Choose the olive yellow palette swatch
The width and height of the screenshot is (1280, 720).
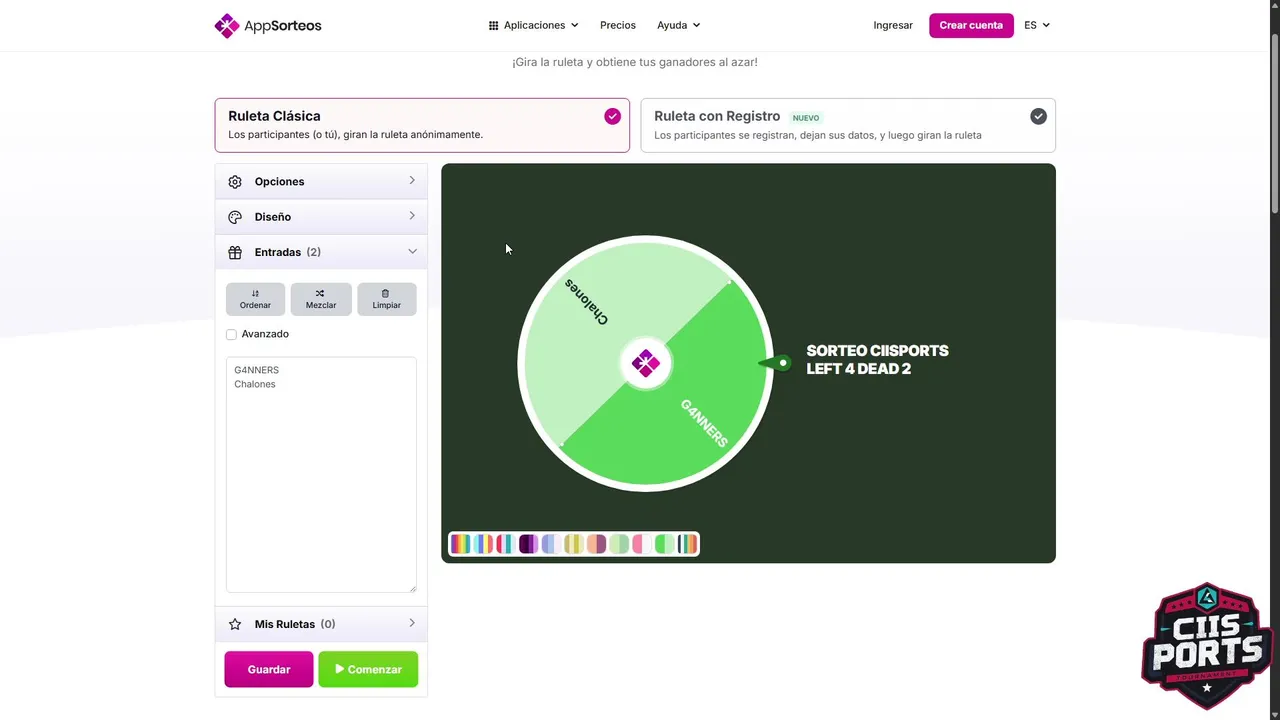(x=574, y=544)
